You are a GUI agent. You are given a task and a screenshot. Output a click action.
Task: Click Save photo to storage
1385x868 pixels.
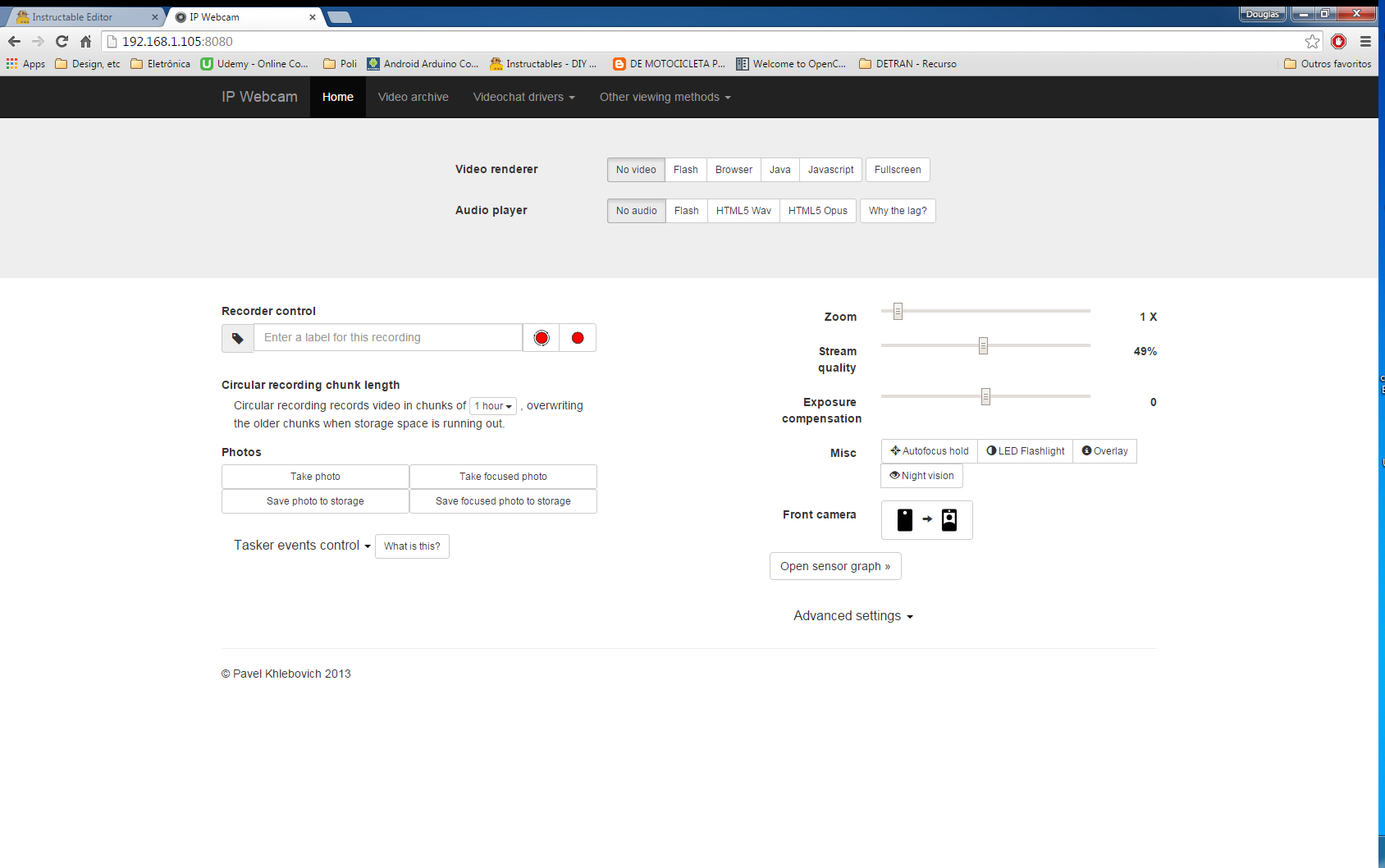[x=315, y=501]
